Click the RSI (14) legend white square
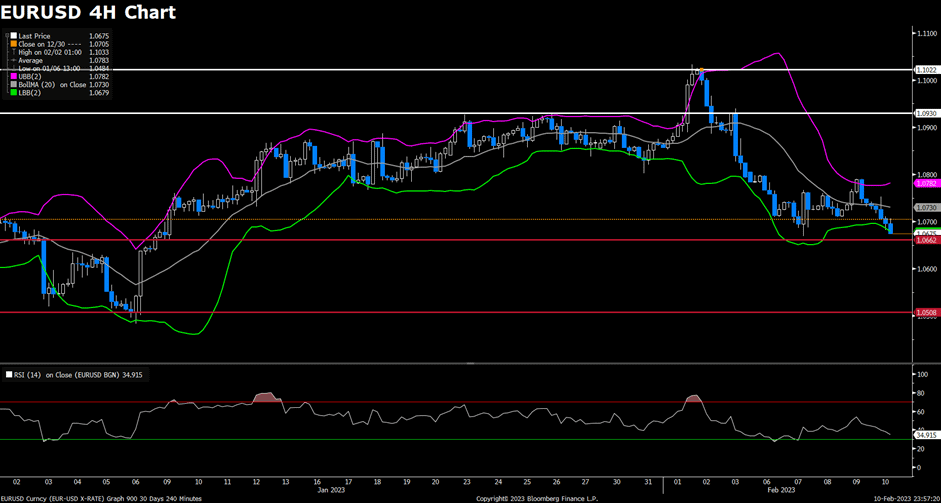Screen dimensions: 941x503 (9, 374)
